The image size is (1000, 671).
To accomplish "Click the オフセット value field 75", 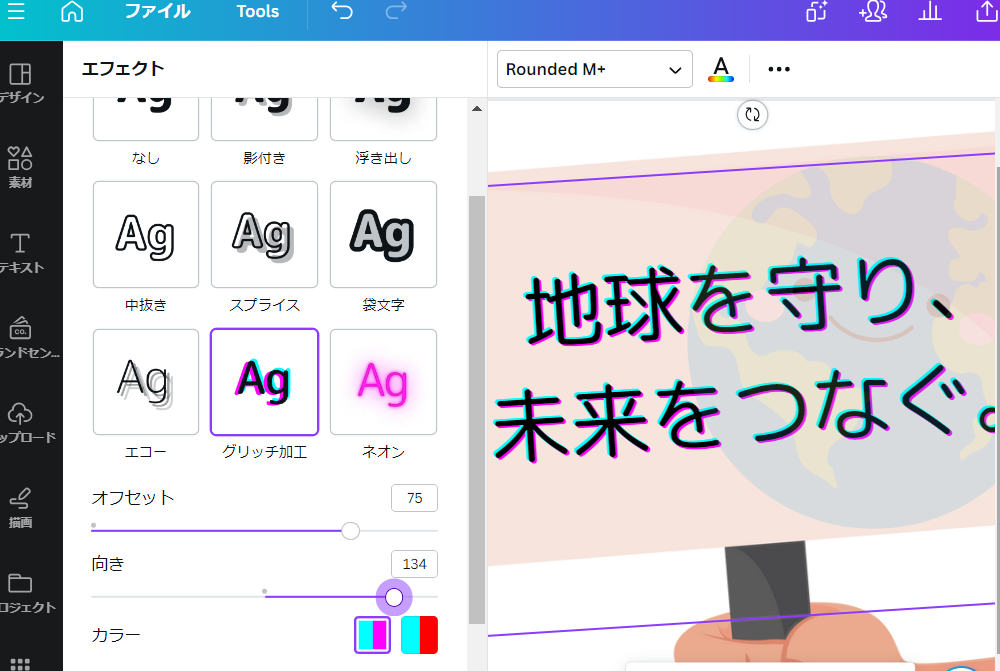I will (415, 498).
